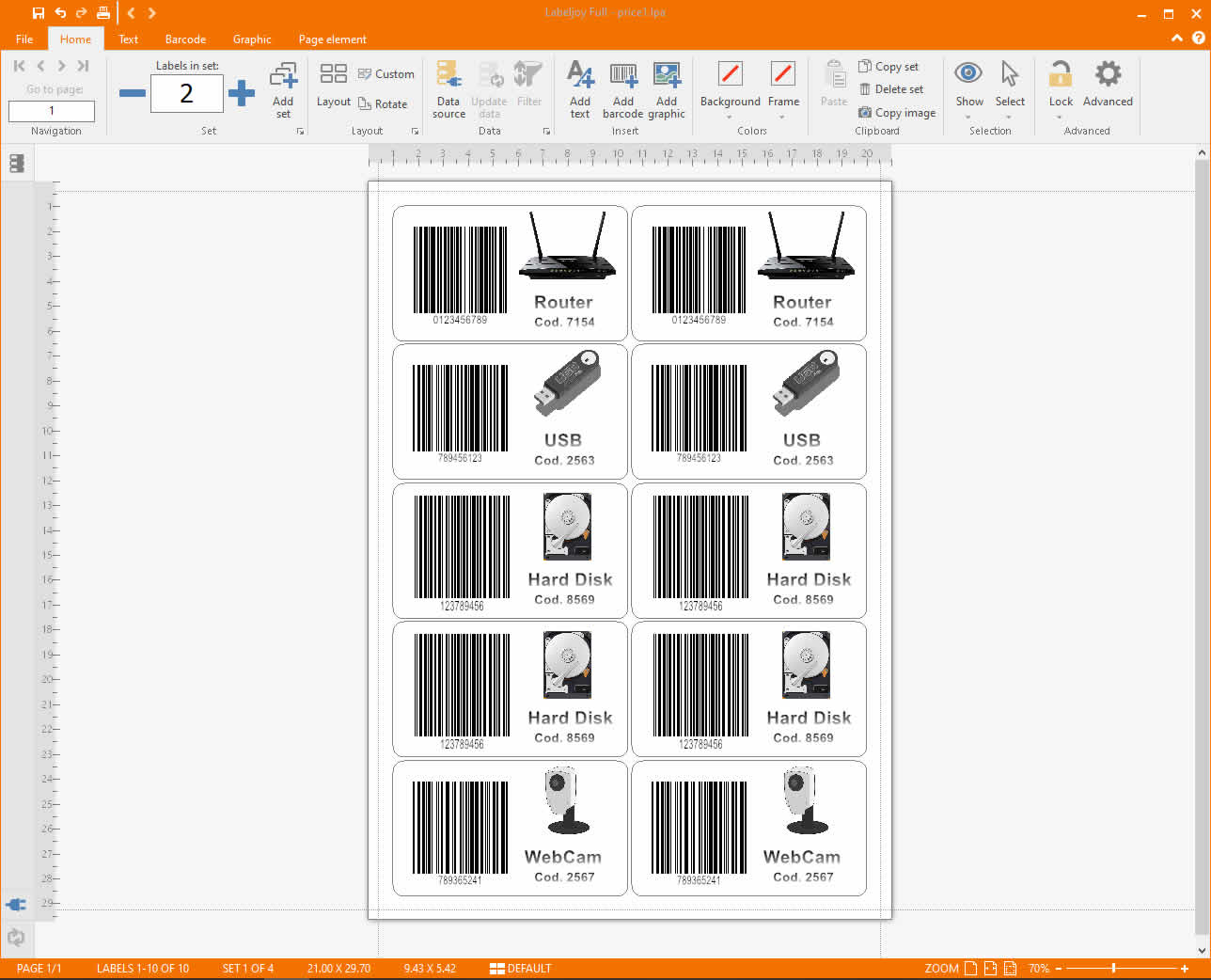
Task: Click zoom out minus in status bar
Action: click(1059, 969)
